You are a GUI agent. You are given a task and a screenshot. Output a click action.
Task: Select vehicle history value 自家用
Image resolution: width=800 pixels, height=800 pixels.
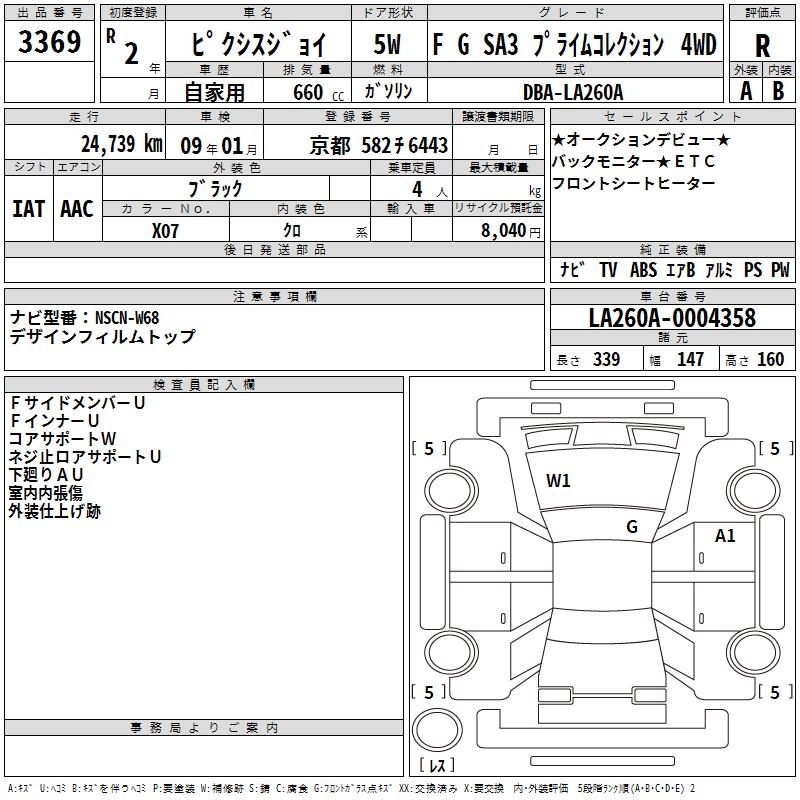pyautogui.click(x=214, y=92)
